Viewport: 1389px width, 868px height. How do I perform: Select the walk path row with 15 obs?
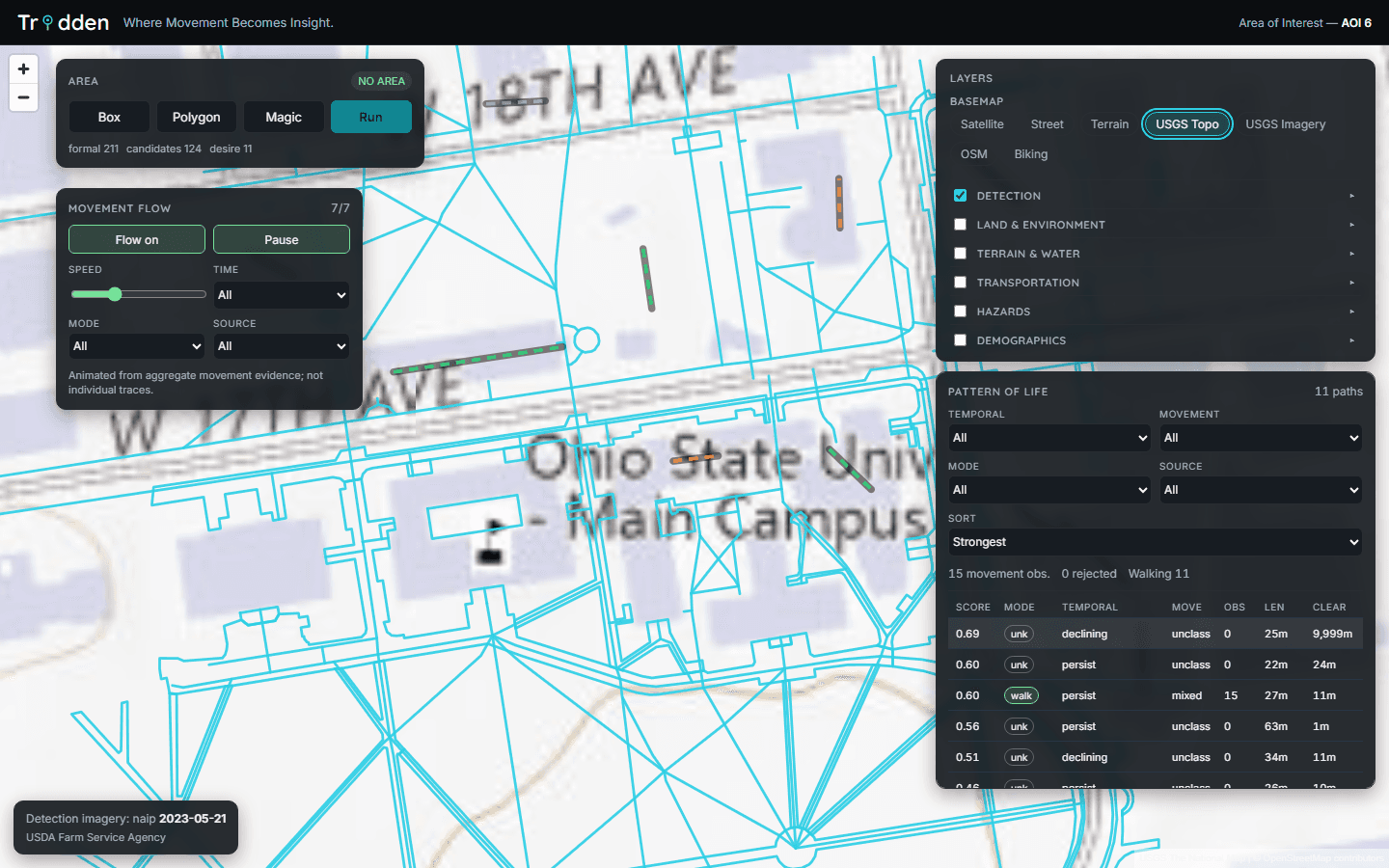[x=1156, y=695]
